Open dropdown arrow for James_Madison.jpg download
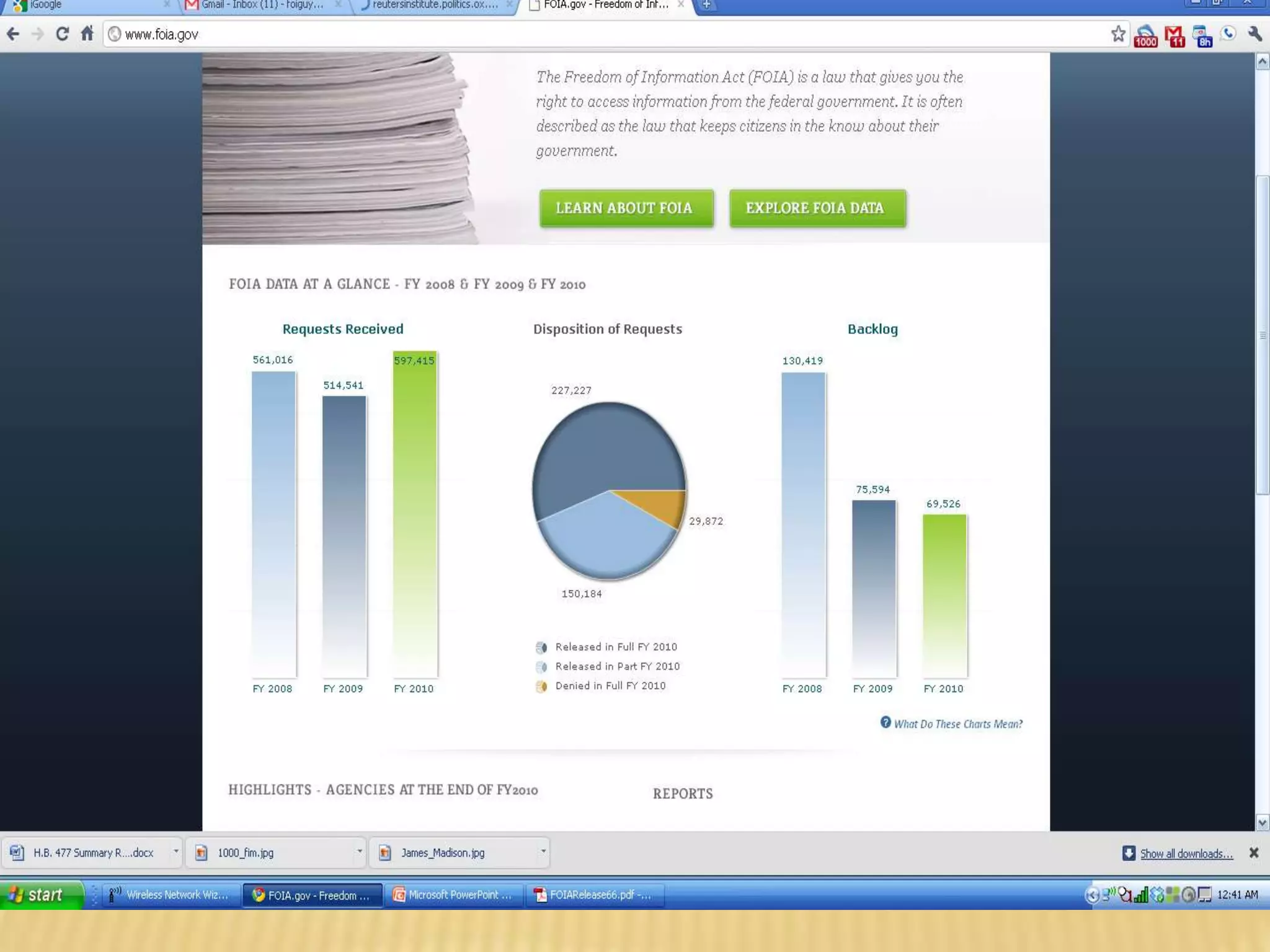 point(543,852)
